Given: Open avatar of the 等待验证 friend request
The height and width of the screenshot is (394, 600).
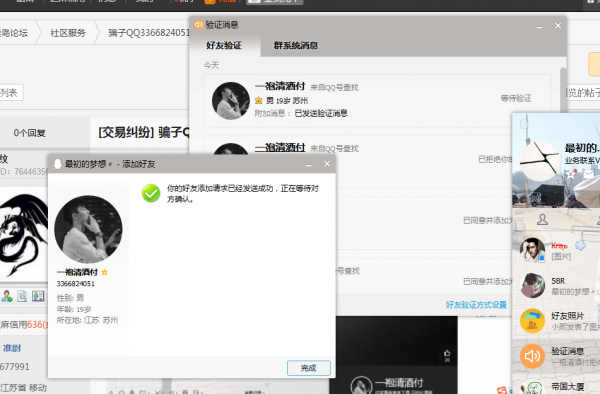Looking at the screenshot, I should click(x=231, y=101).
